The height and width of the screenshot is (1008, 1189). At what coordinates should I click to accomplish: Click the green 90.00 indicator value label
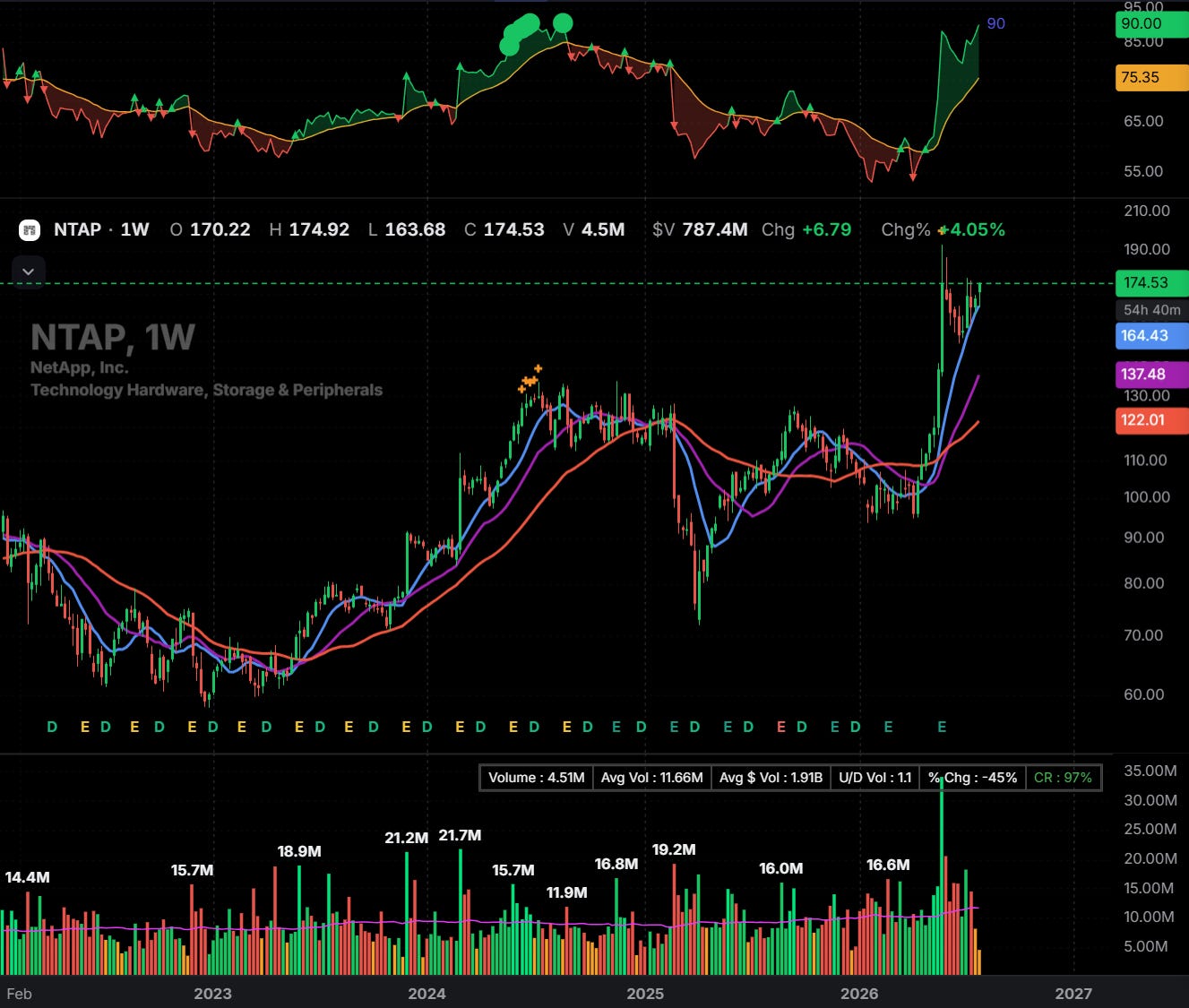(1151, 24)
